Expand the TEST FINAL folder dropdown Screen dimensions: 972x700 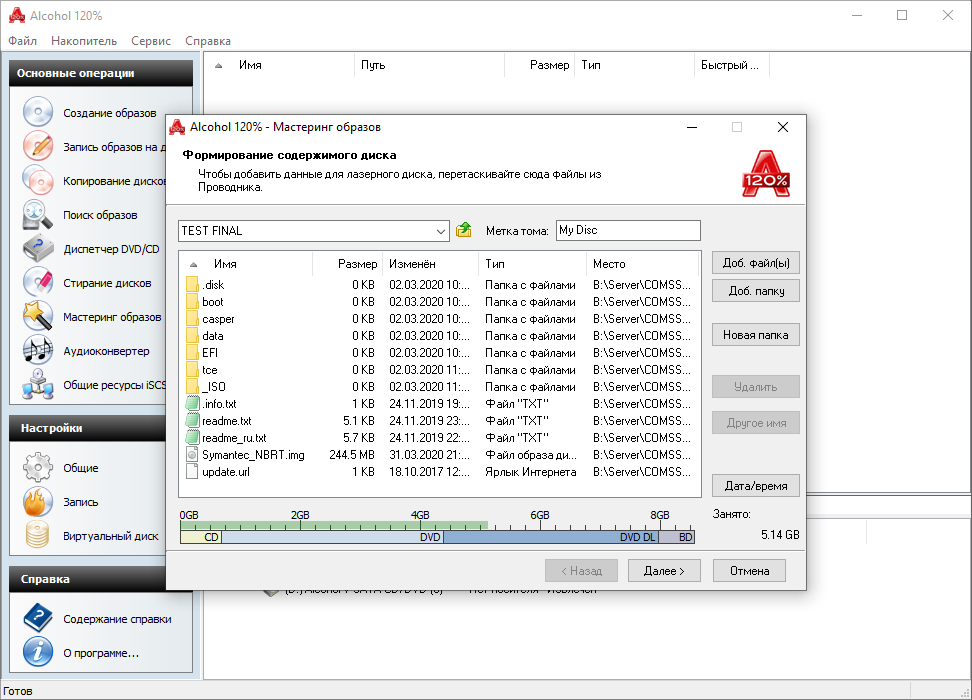(x=441, y=231)
